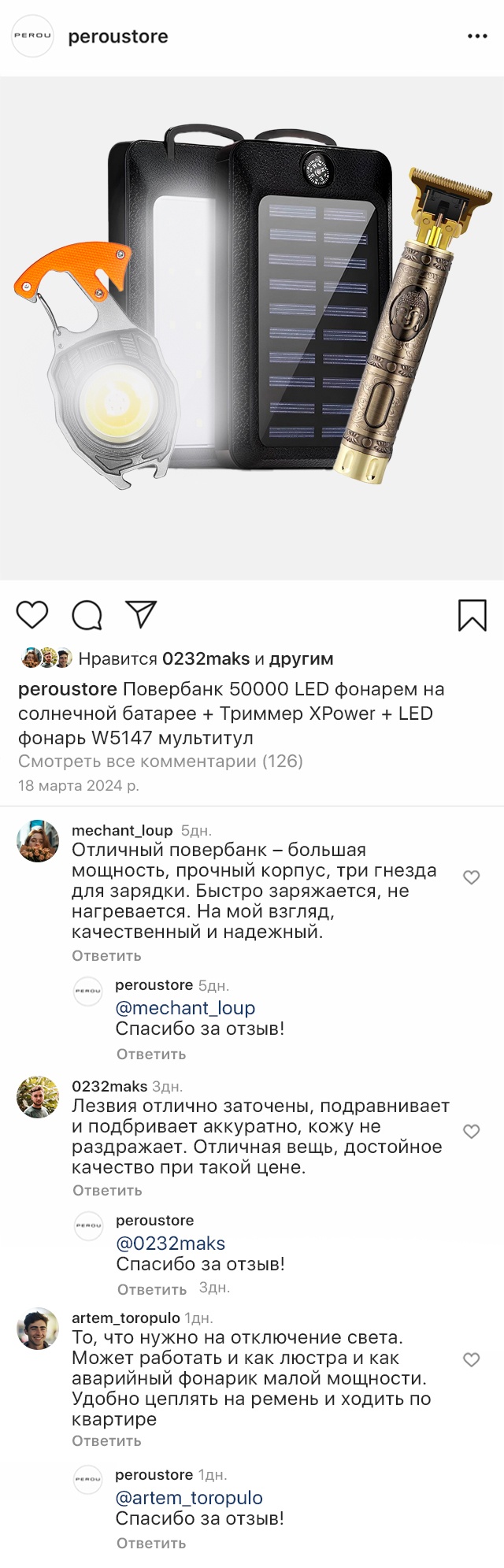
Task: Reply to mechant_loup's comment
Action: point(106,955)
